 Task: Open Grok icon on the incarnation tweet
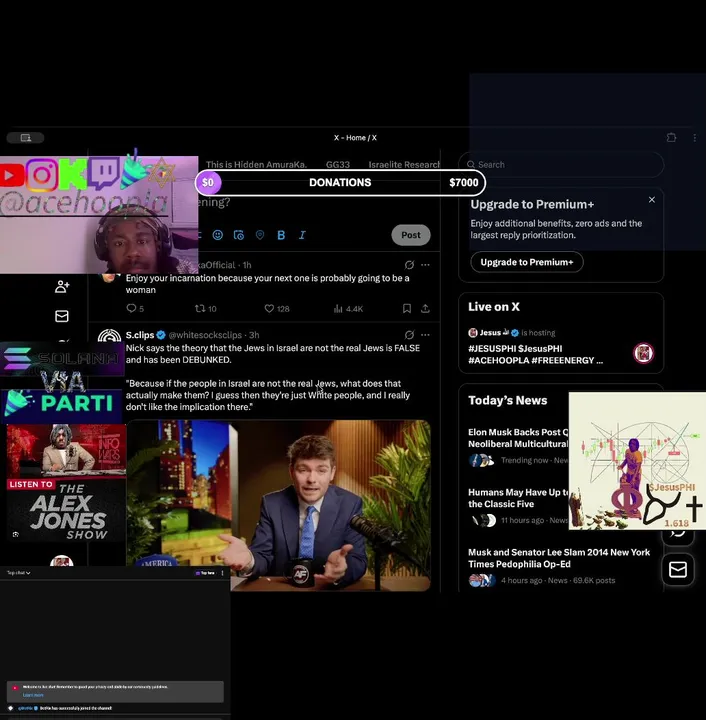409,265
